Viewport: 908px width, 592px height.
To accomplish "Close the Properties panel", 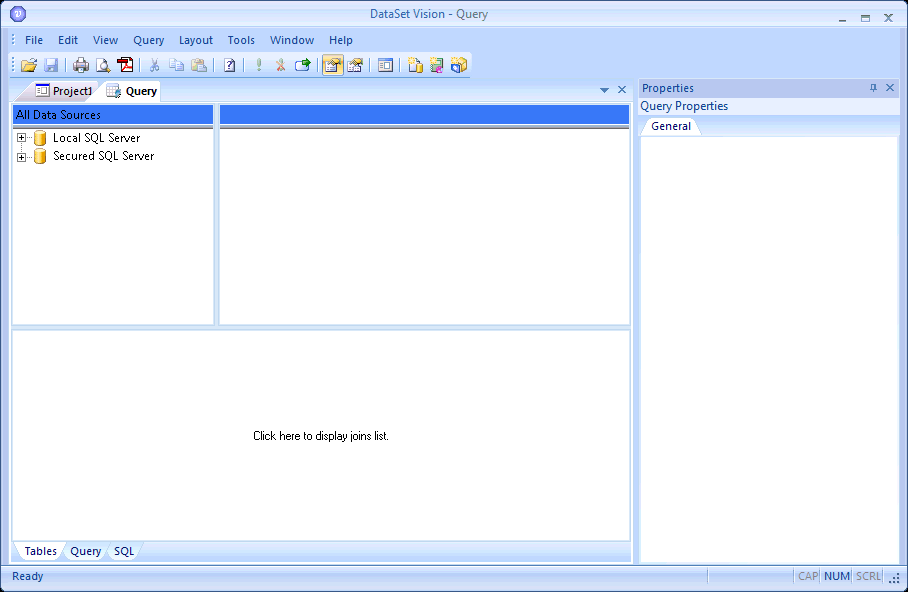I will 890,87.
